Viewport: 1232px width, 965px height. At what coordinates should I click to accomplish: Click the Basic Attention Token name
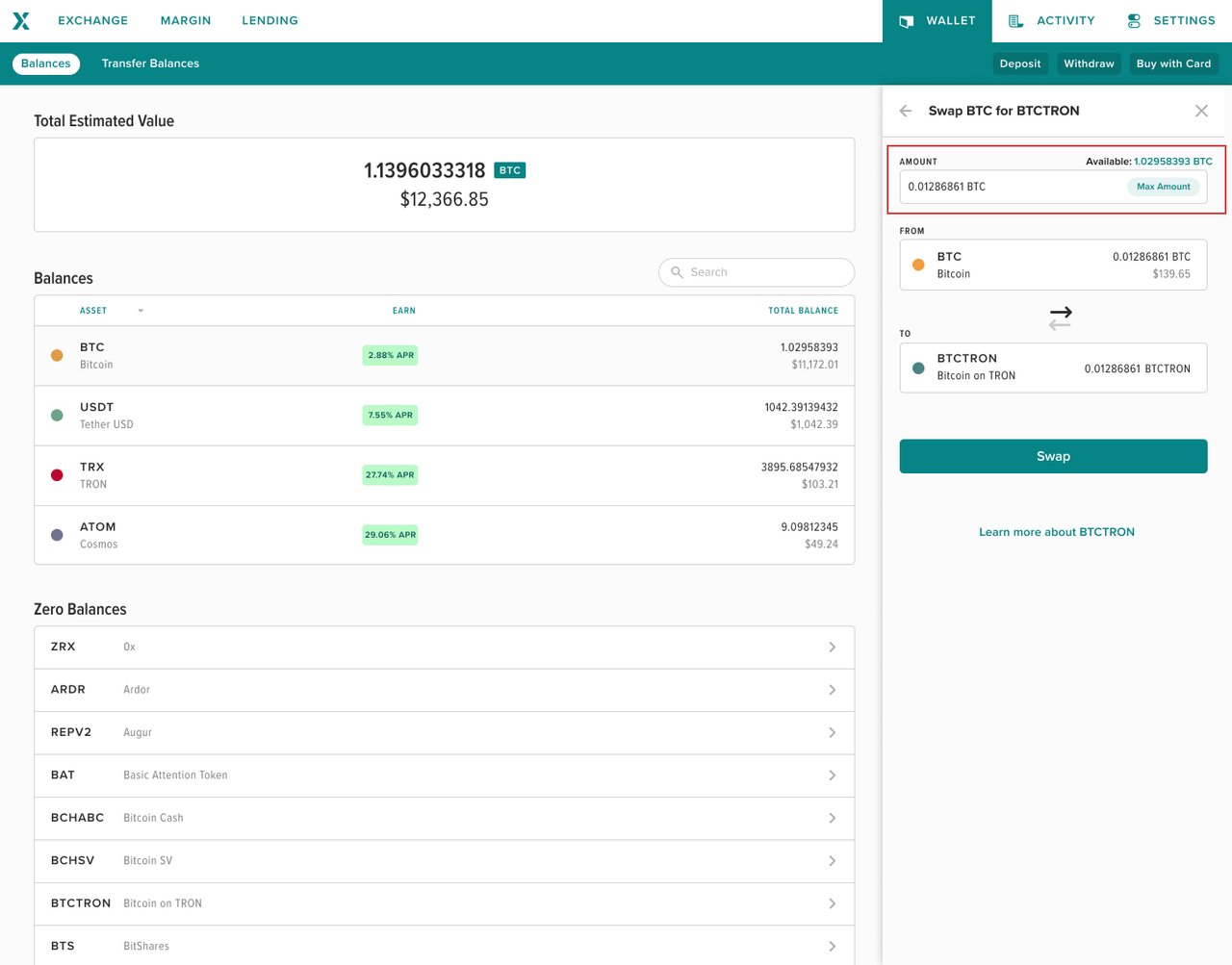[x=175, y=775]
